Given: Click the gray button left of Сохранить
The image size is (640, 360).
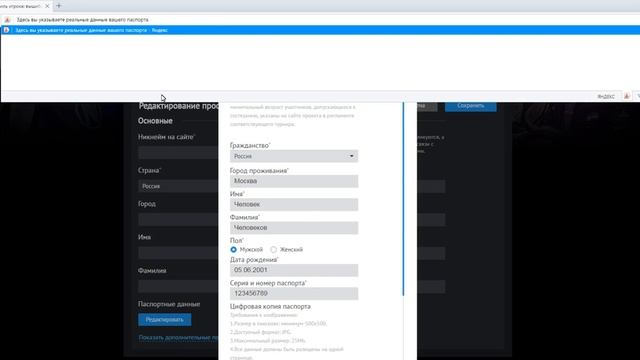Looking at the screenshot, I should [427, 106].
